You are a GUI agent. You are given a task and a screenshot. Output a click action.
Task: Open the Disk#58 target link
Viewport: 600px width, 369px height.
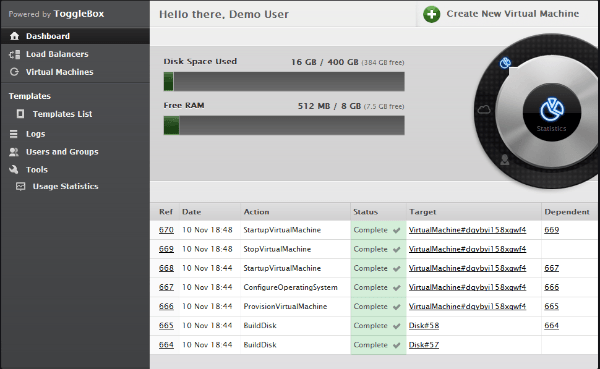coord(424,326)
